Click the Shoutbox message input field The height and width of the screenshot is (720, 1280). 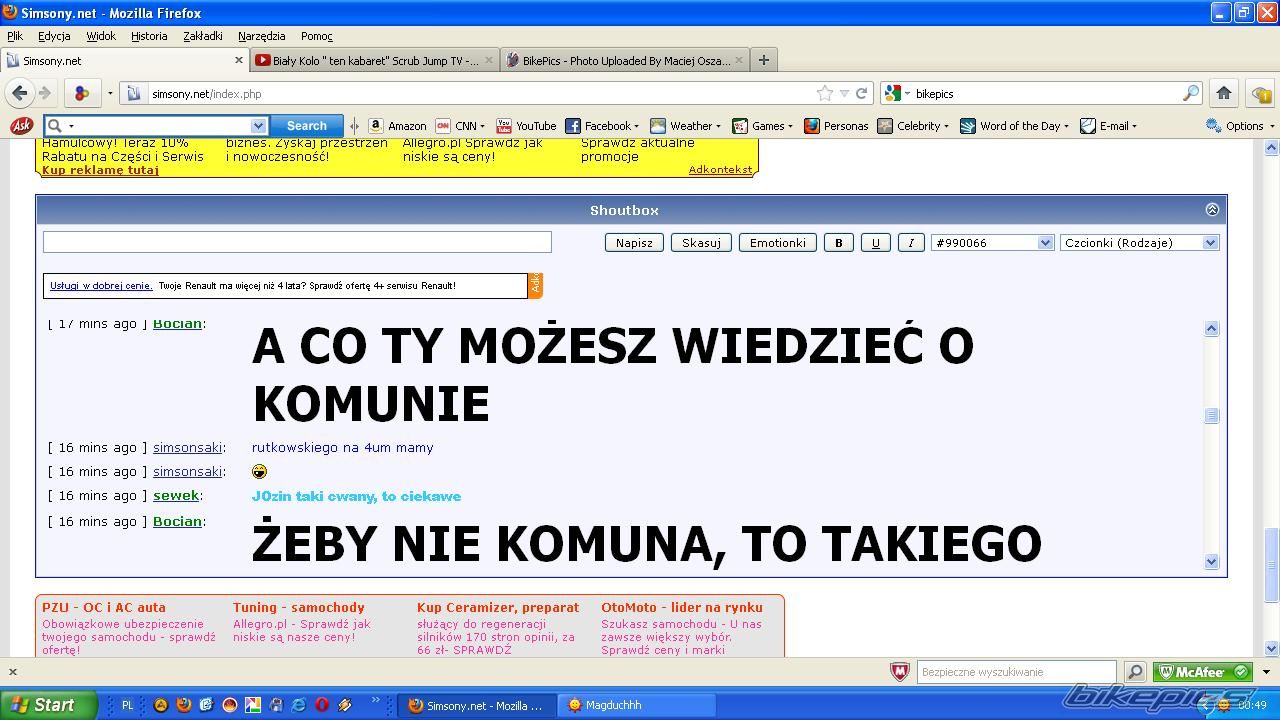point(297,242)
